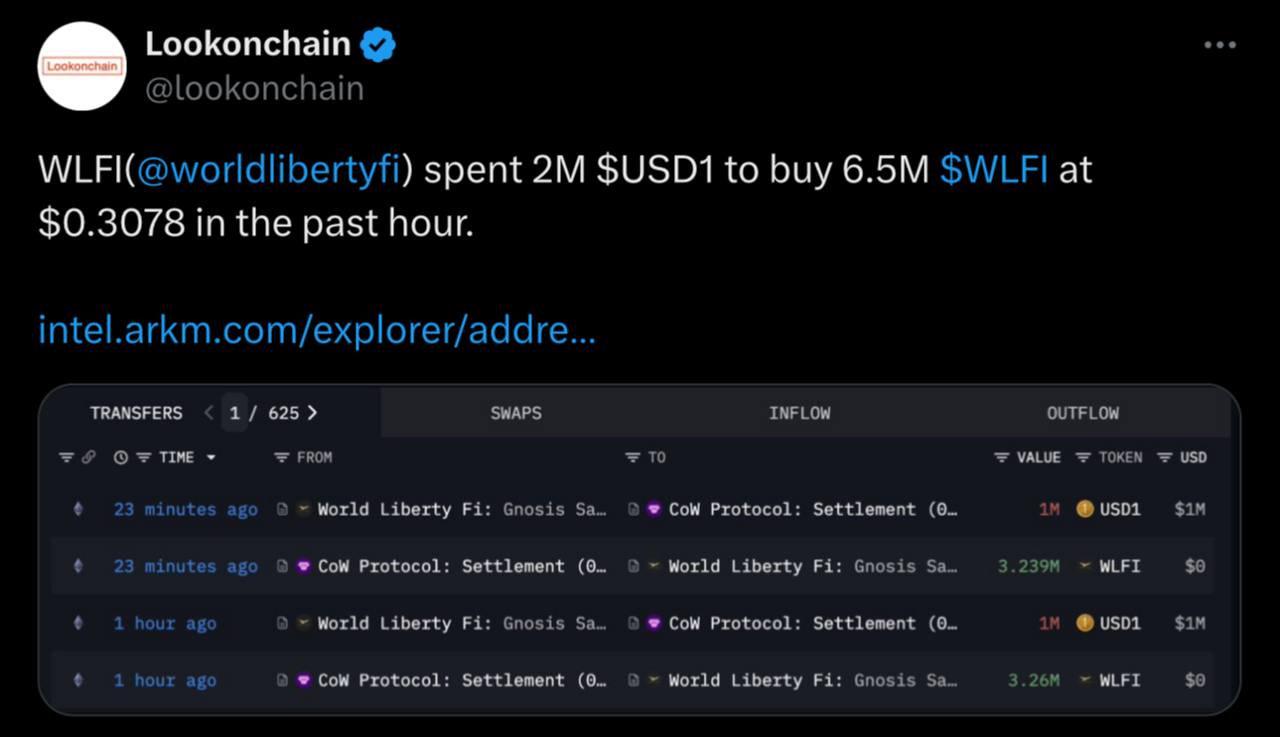Open the @worldlibertyfi mention link
Viewport: 1280px width, 737px height.
tap(267, 170)
